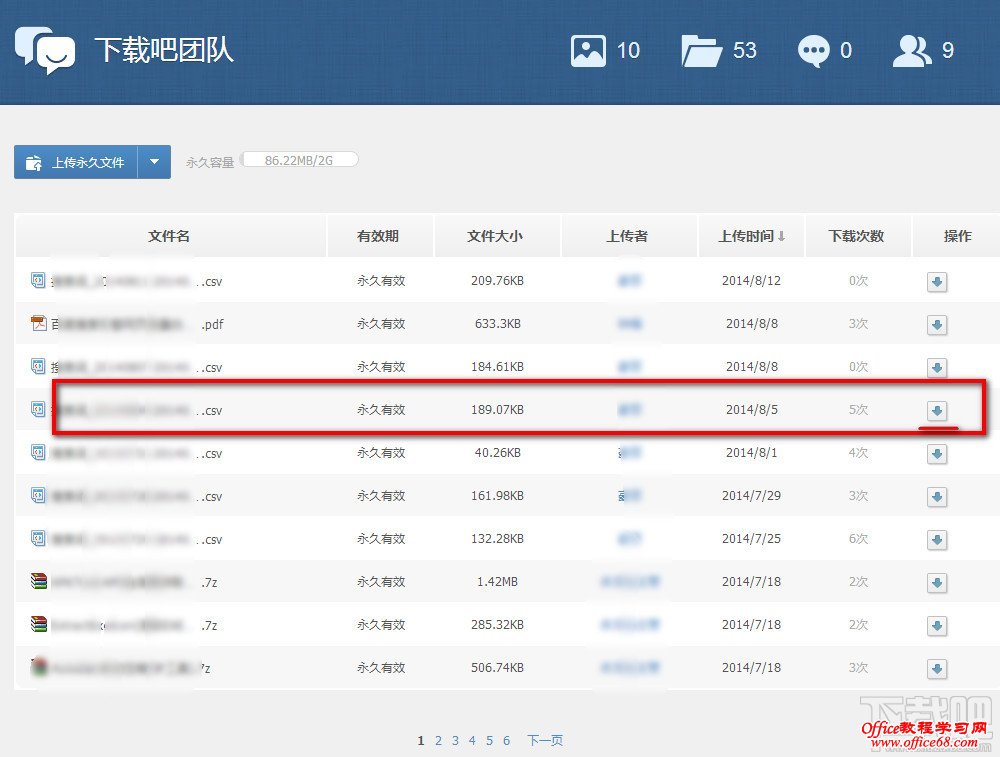Click the file icon of 161.98KB csv
The image size is (1000, 757).
pyautogui.click(x=38, y=495)
